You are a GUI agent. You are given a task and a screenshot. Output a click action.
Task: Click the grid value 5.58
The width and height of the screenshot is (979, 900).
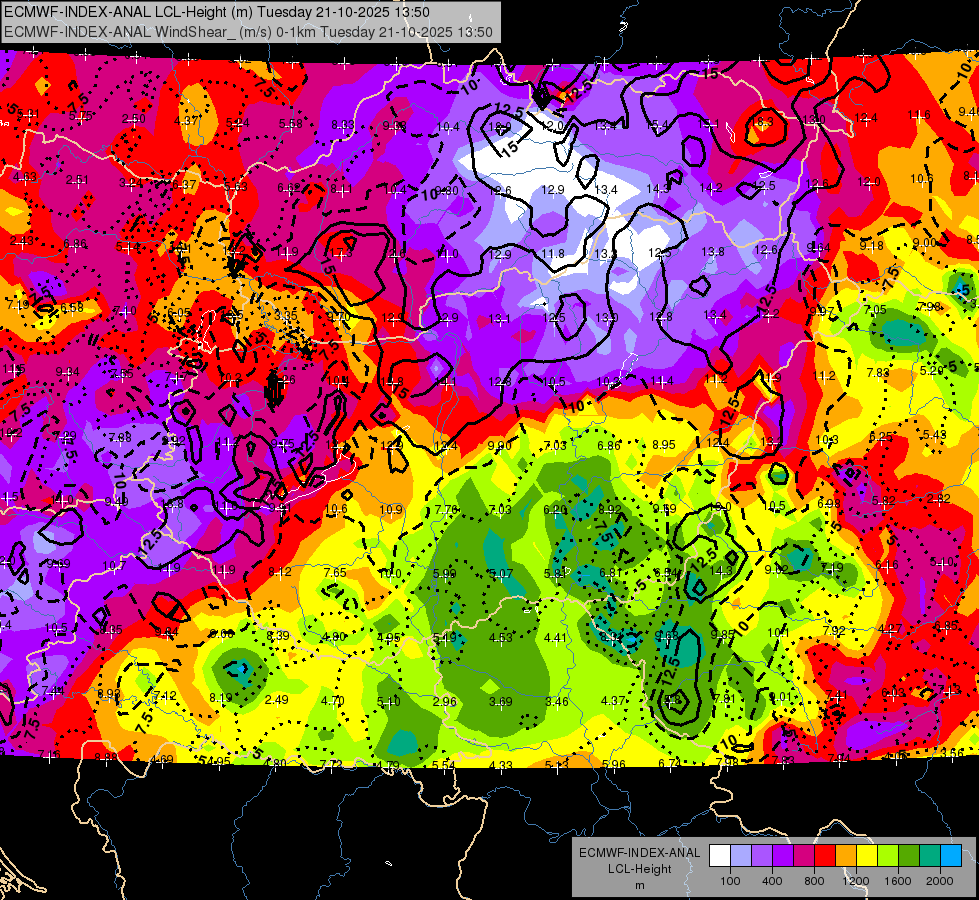point(291,124)
